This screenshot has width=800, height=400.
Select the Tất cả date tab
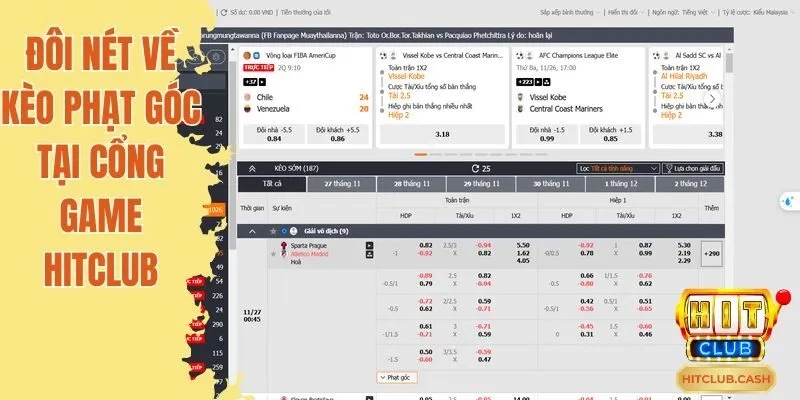(x=272, y=184)
